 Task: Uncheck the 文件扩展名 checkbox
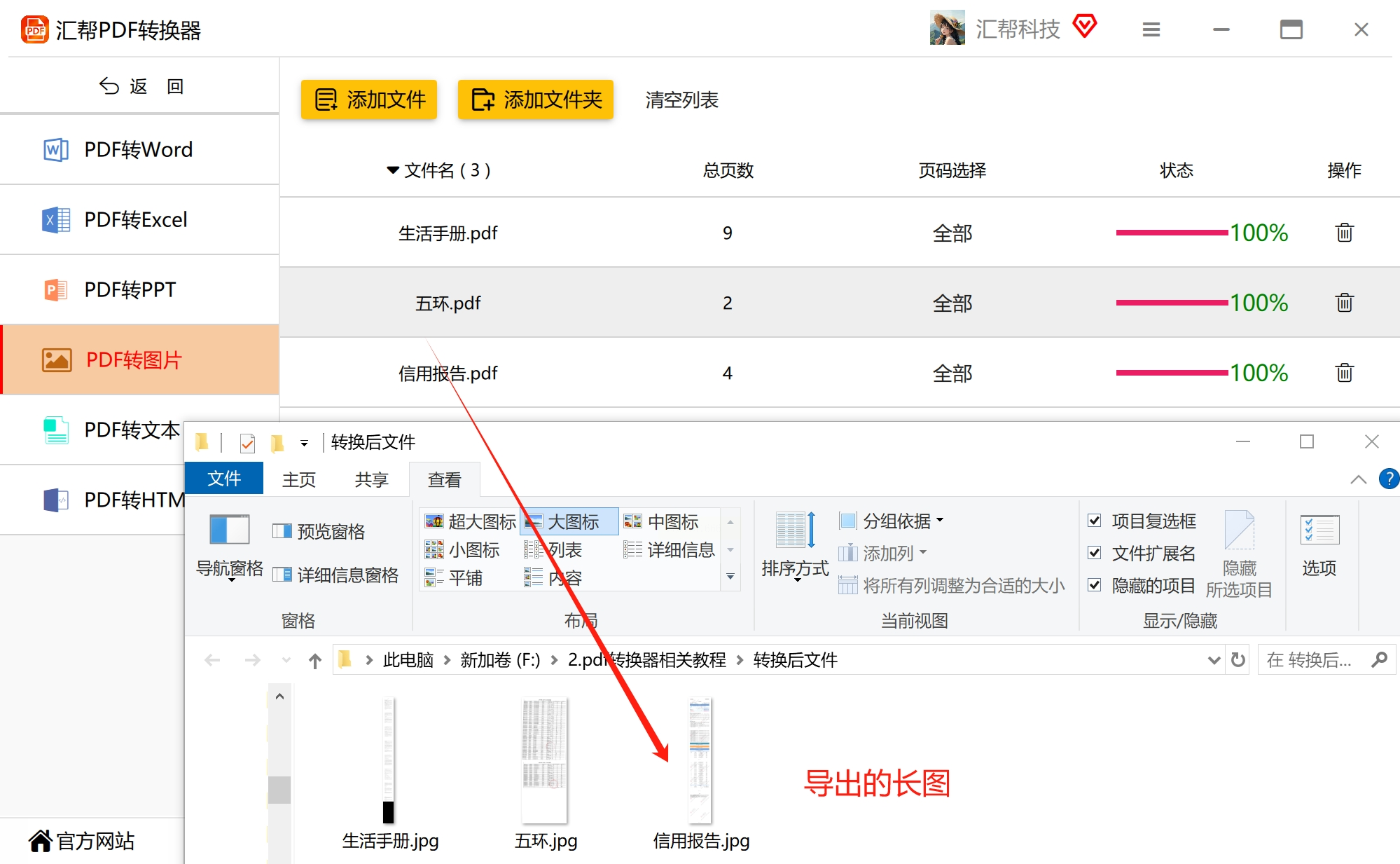1095,553
